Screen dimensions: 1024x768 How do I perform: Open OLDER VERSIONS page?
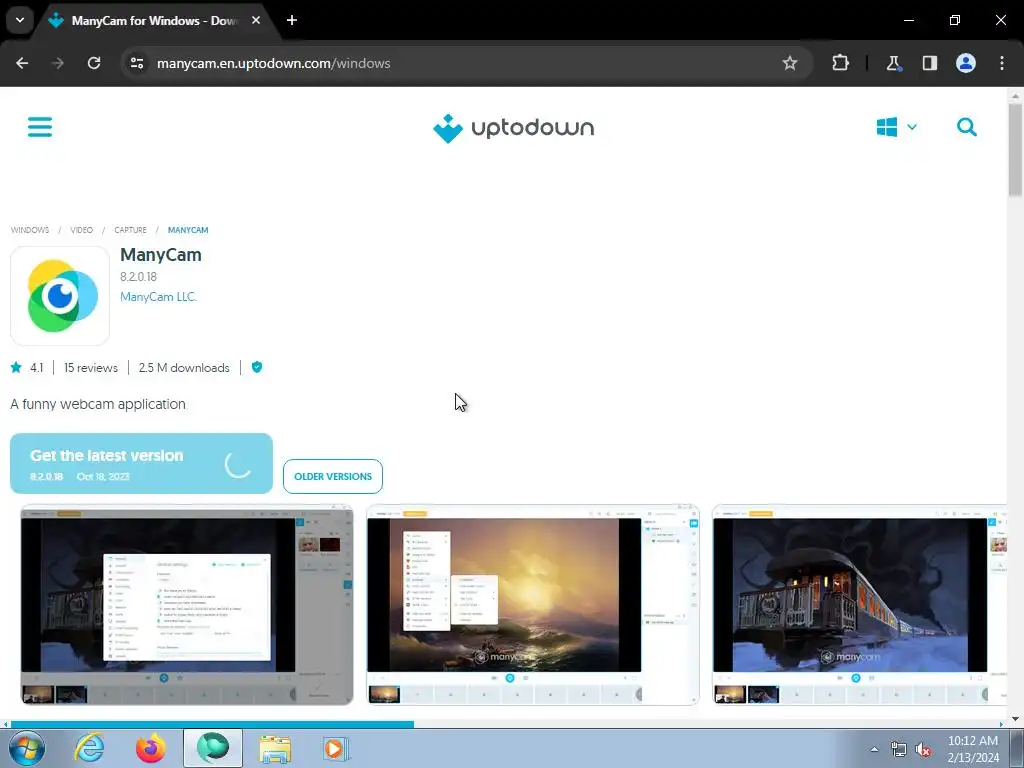coord(333,477)
